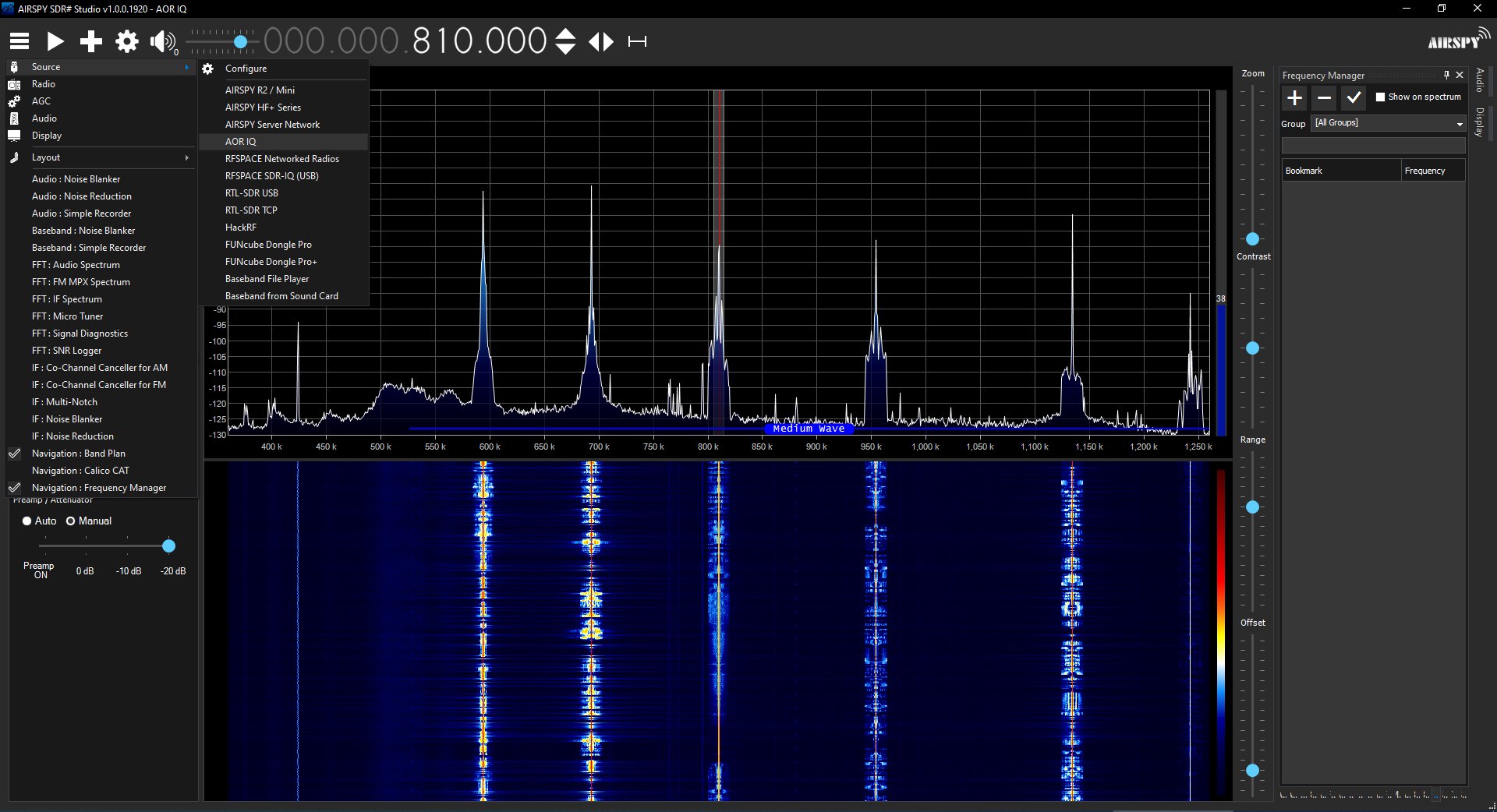Open the Display menu entry
The width and height of the screenshot is (1497, 812).
(101, 136)
